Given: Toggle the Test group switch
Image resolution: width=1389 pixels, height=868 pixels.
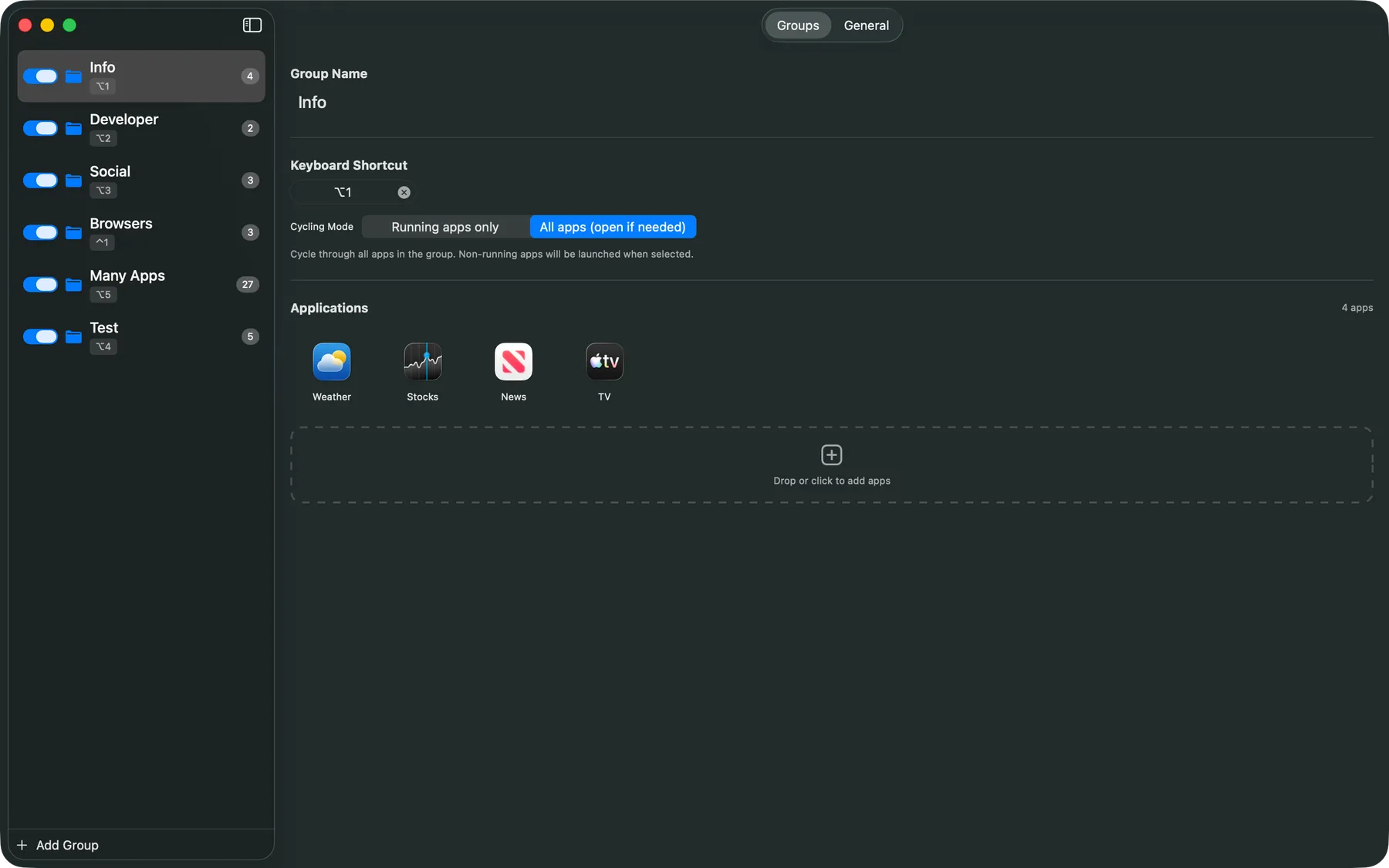Looking at the screenshot, I should pos(40,337).
